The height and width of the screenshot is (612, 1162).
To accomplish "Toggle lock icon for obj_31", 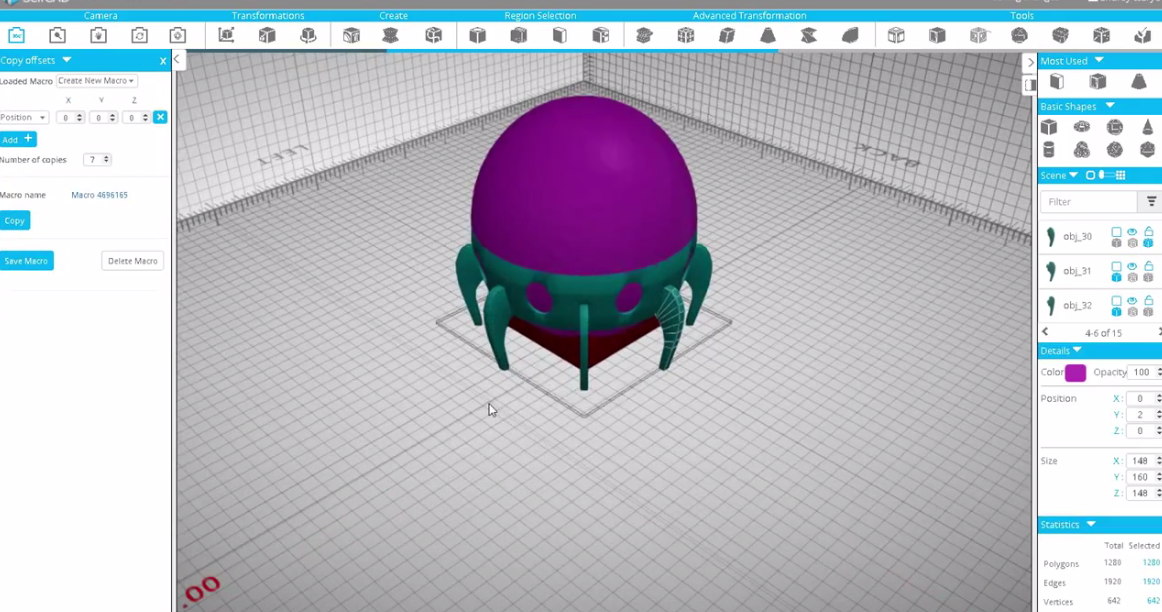I will point(1149,265).
